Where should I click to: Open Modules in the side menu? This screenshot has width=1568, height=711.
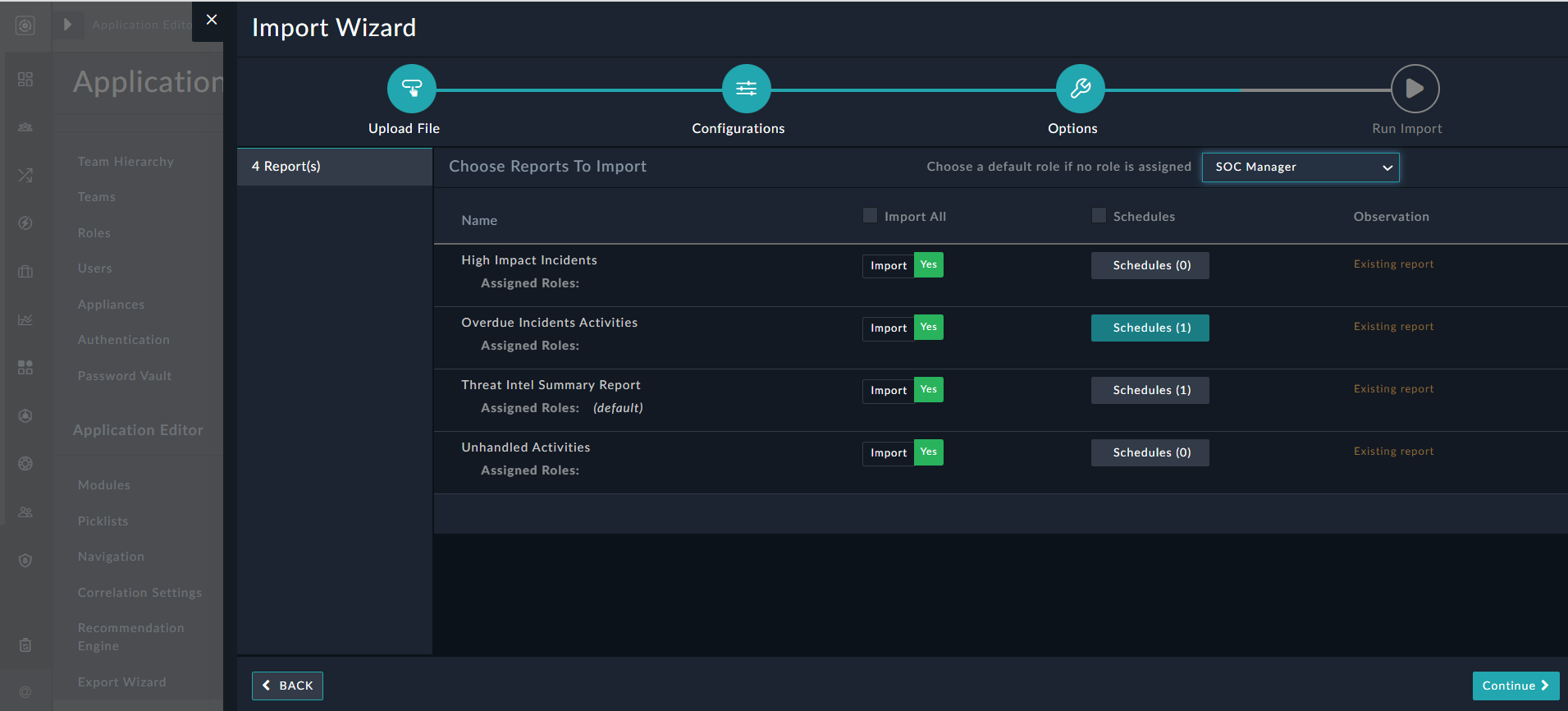(x=104, y=485)
